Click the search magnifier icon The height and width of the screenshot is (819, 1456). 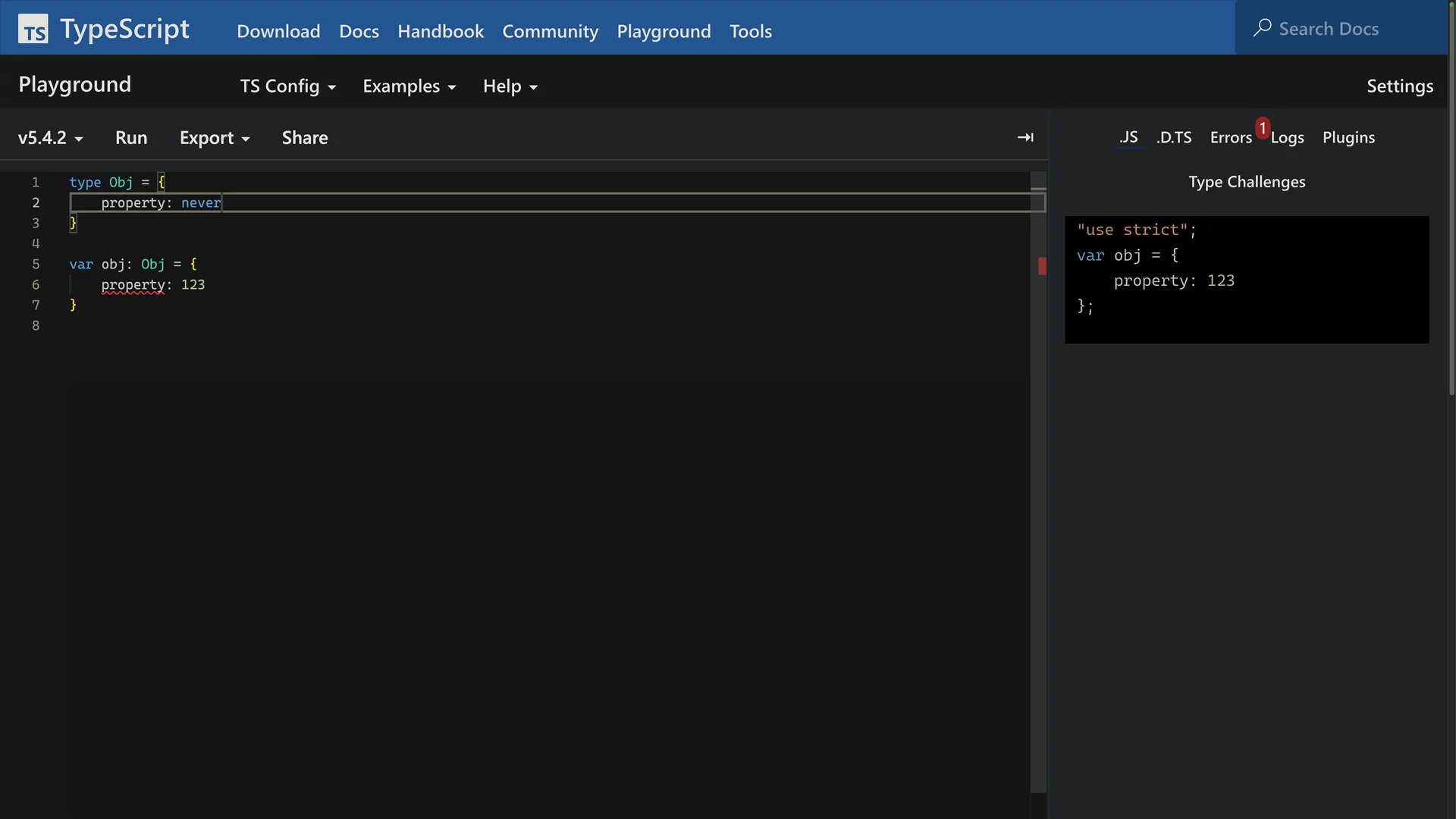[x=1262, y=28]
